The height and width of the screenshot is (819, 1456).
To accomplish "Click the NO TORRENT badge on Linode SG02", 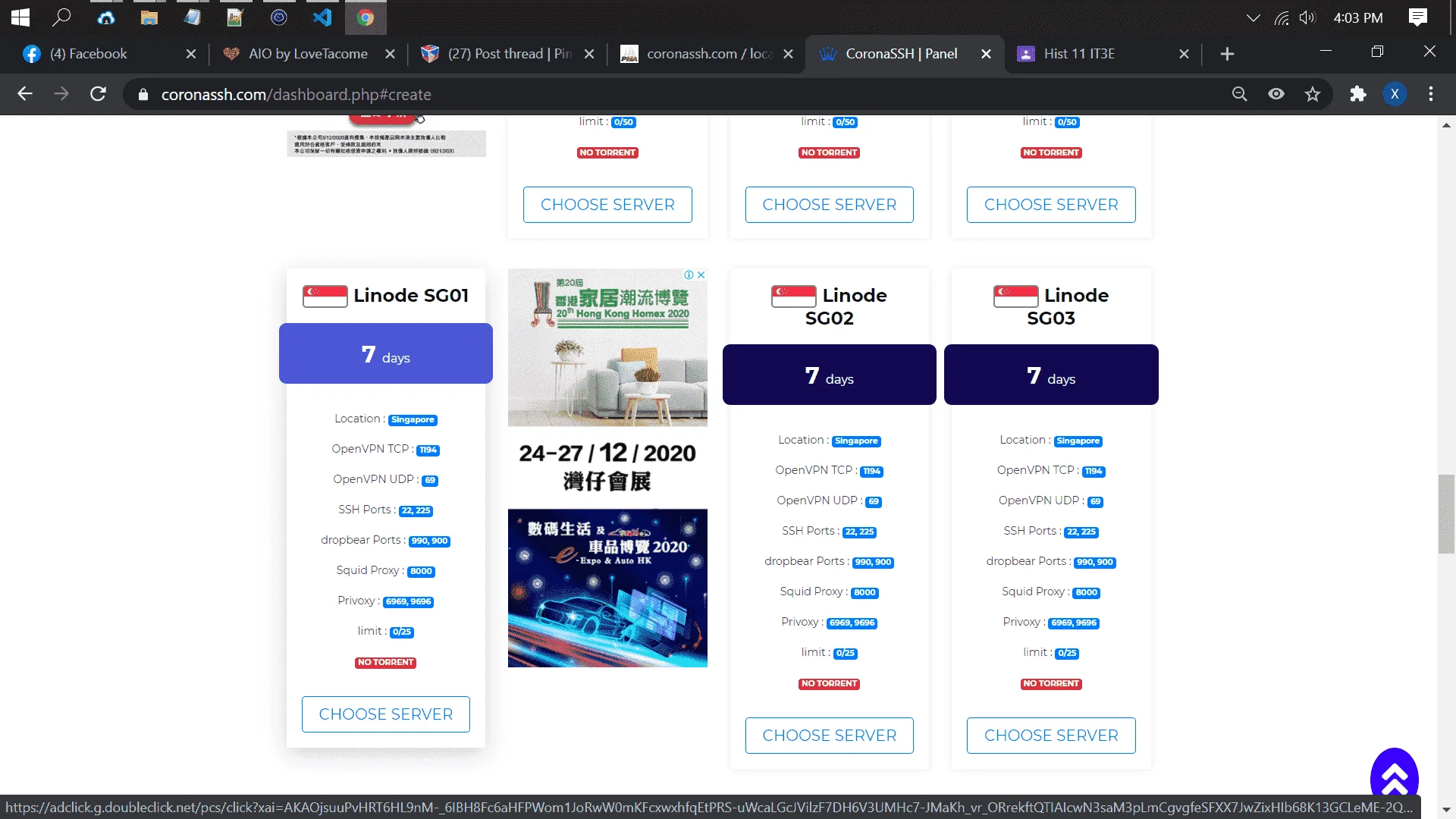I will [x=830, y=684].
